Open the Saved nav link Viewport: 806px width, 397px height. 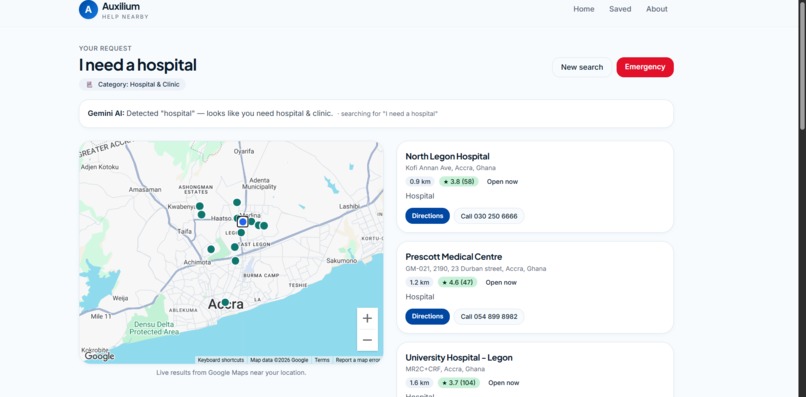[620, 9]
